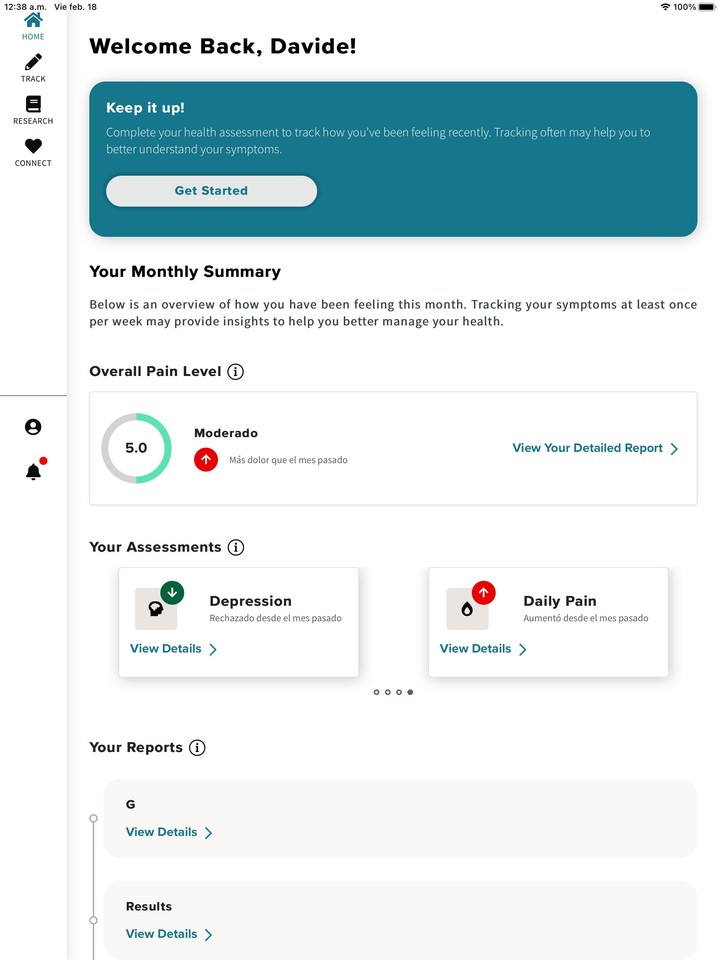Open the Your Assessments info tooltip
The width and height of the screenshot is (720, 960).
pos(236,547)
